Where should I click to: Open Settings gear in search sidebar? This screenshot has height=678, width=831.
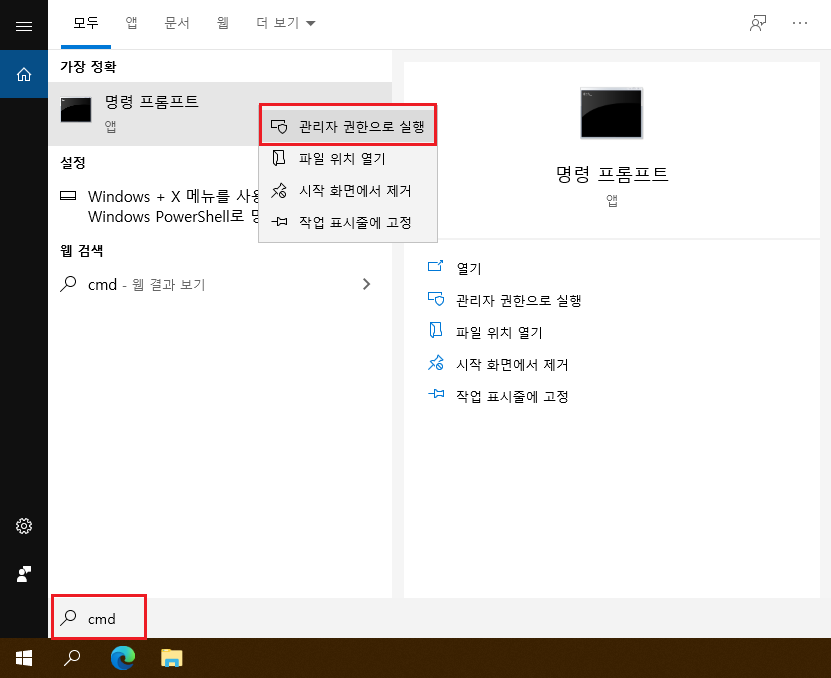[x=24, y=526]
